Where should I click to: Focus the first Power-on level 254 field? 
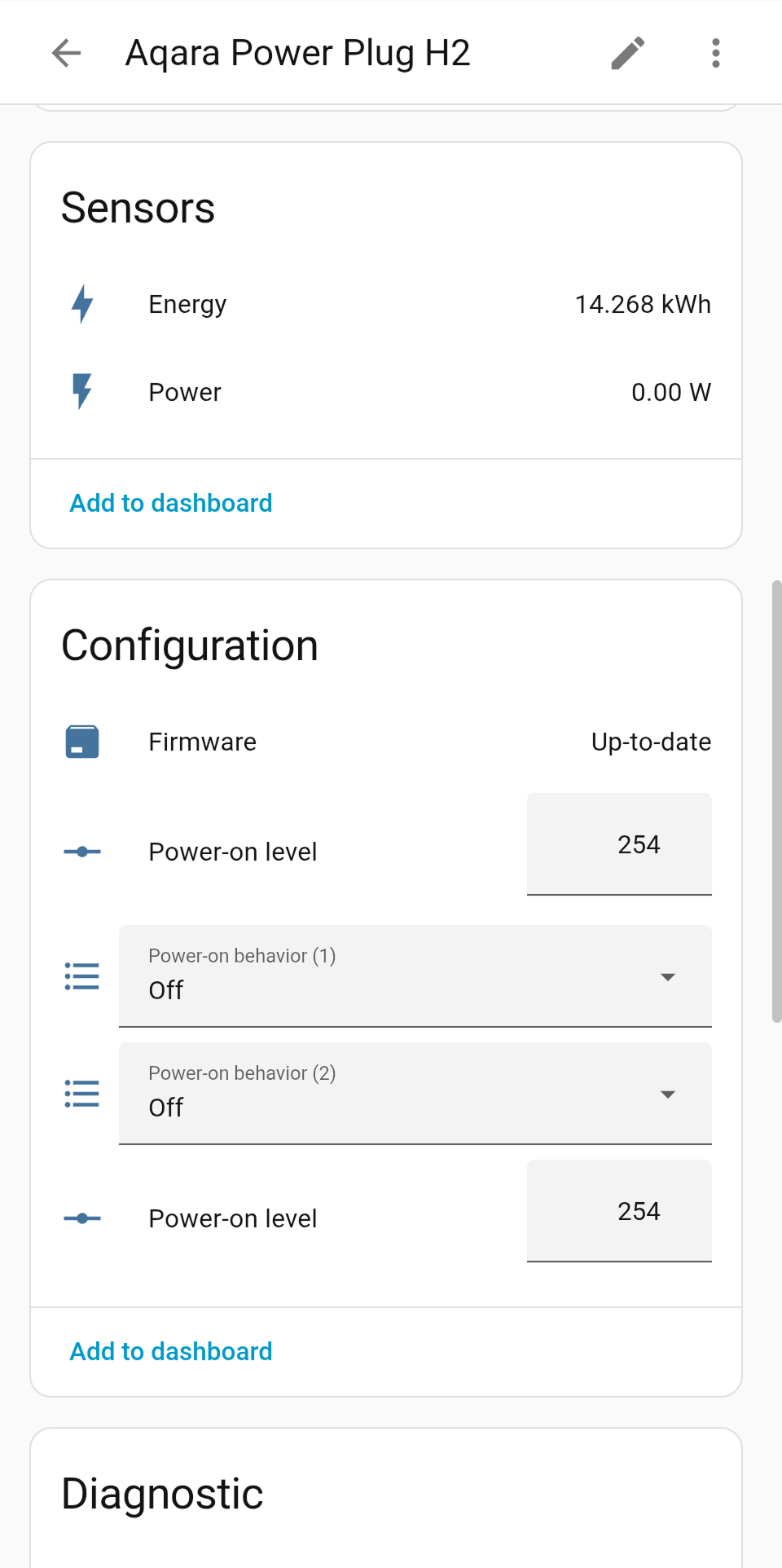coord(619,844)
